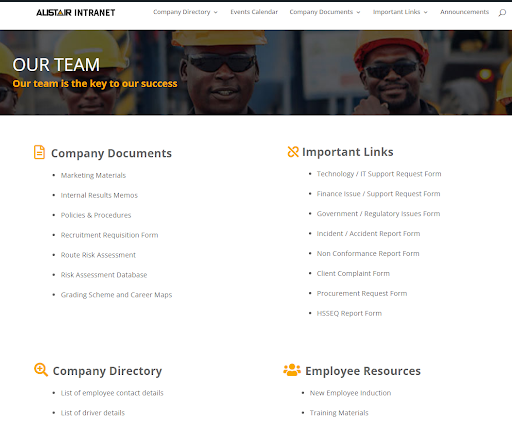The height and width of the screenshot is (426, 512).
Task: Open the HSSEQ Report Form link
Action: click(x=349, y=313)
